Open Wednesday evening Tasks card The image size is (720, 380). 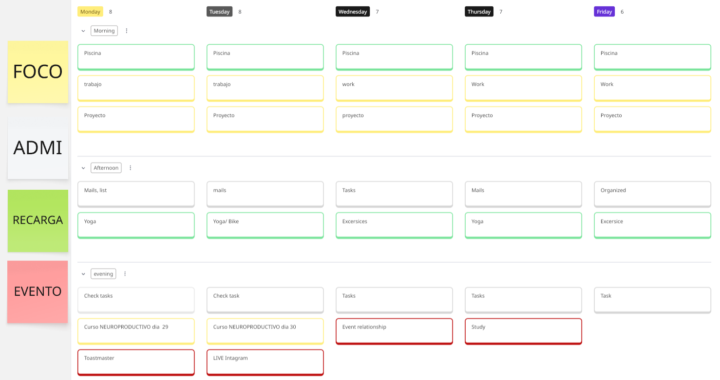click(394, 300)
